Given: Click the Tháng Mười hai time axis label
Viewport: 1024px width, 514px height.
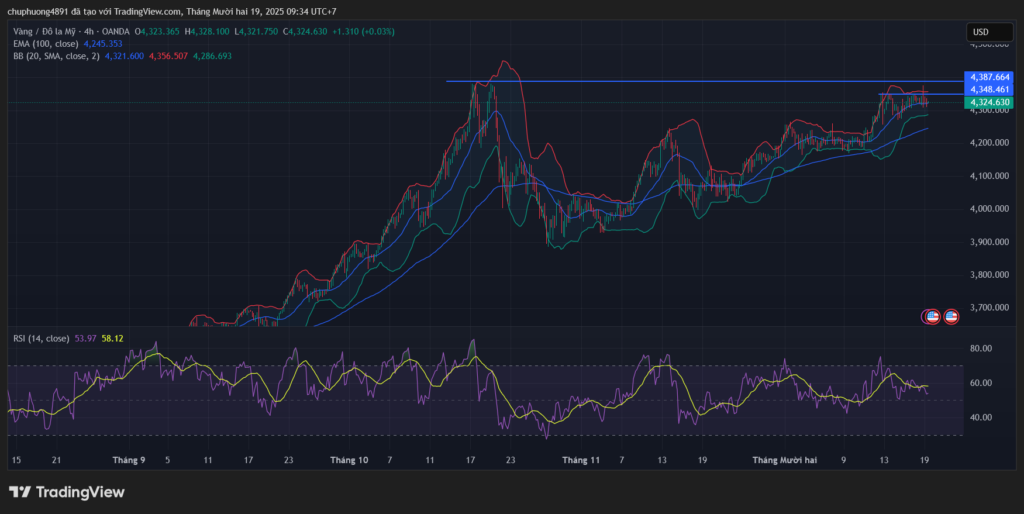Looking at the screenshot, I should coord(786,459).
